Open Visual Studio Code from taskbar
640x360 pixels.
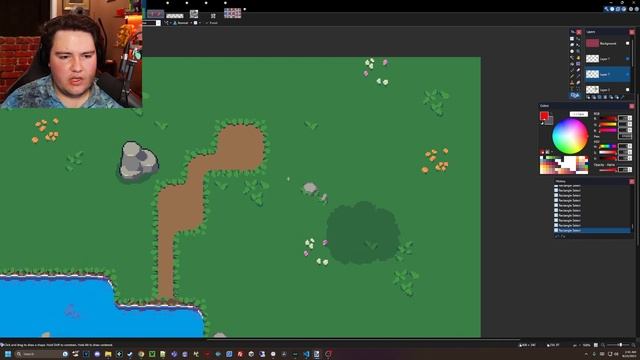(x=306, y=354)
